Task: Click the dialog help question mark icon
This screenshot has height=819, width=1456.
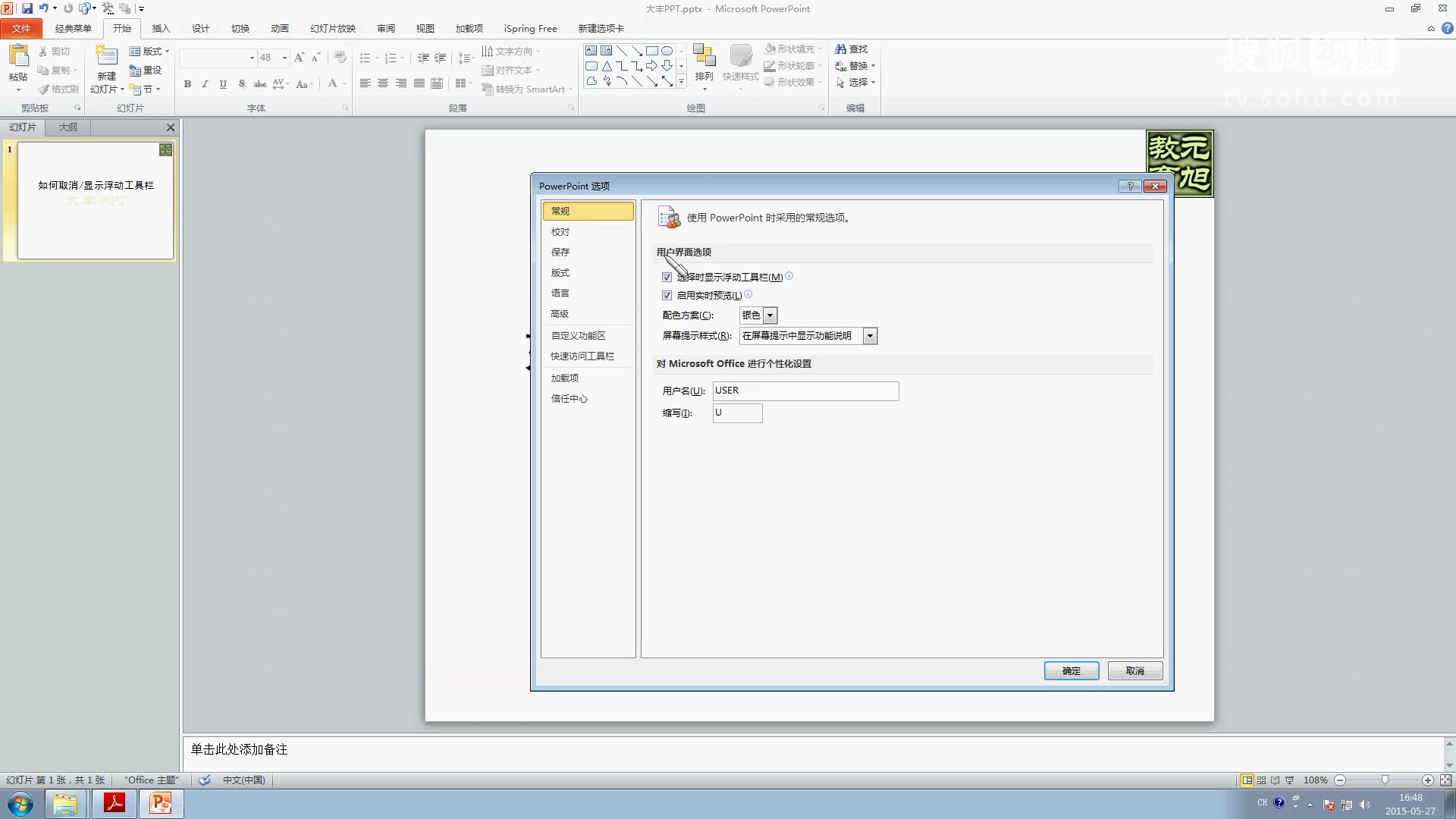Action: pyautogui.click(x=1130, y=186)
